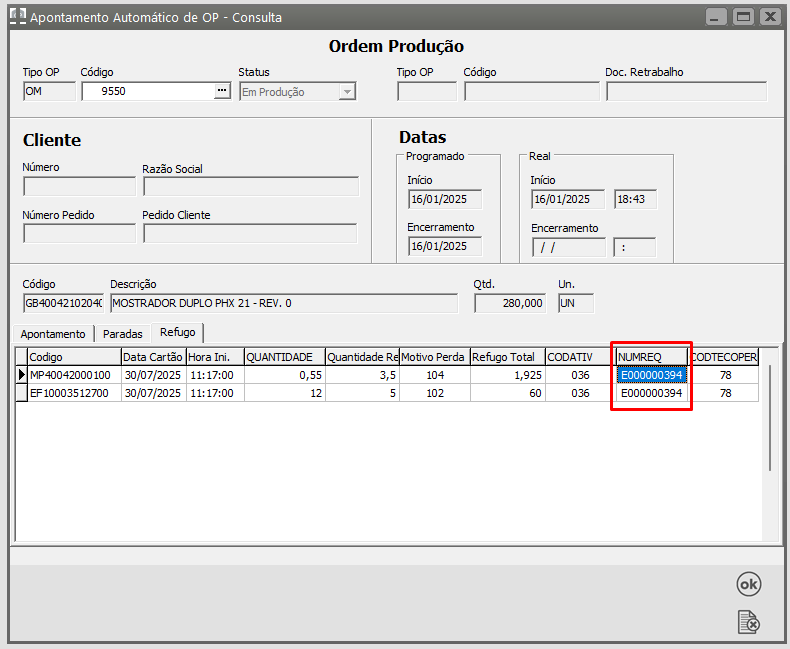790x649 pixels.
Task: Switch to the Apontamento tab
Action: (x=53, y=333)
